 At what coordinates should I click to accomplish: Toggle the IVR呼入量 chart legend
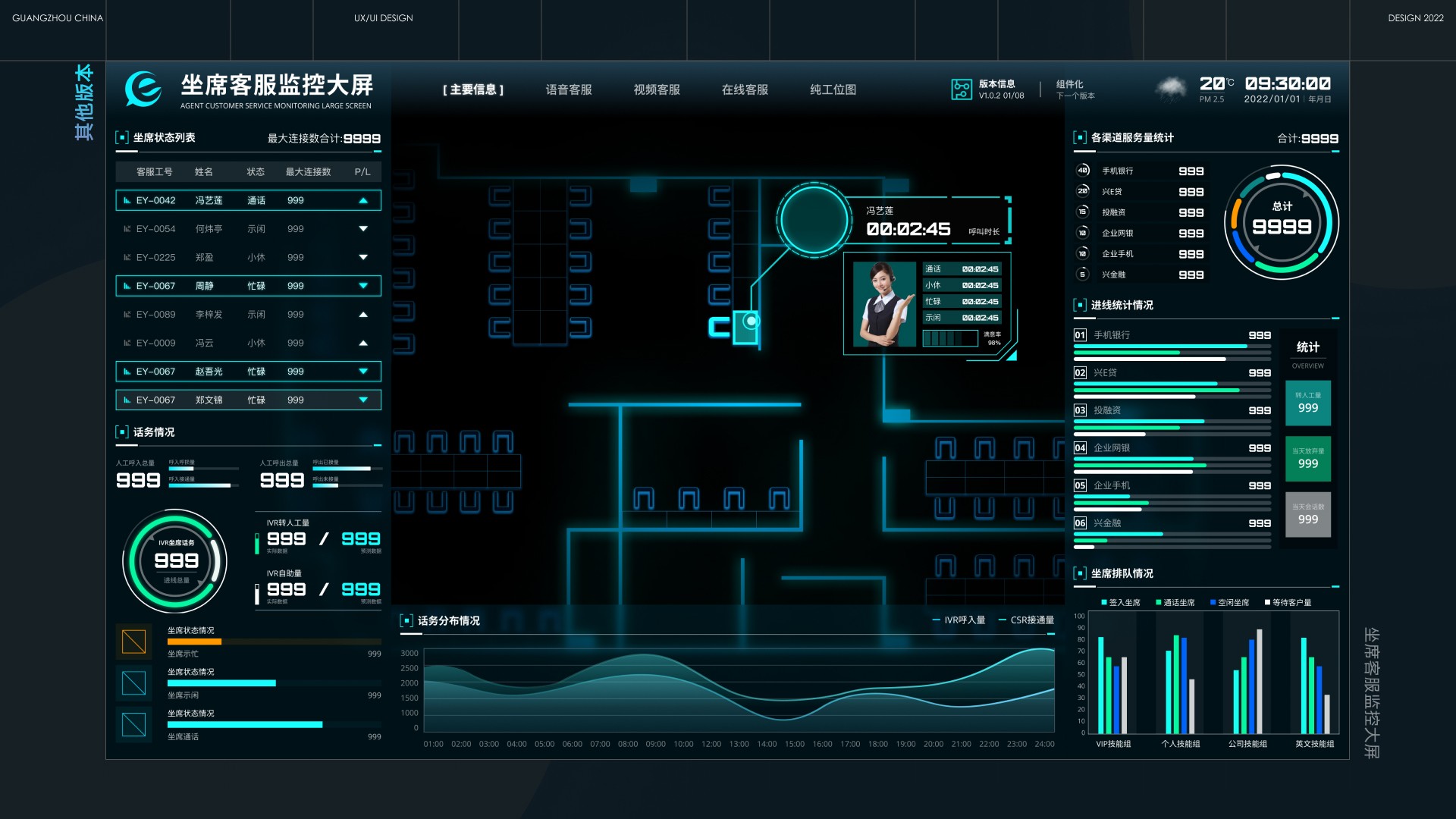[x=959, y=620]
